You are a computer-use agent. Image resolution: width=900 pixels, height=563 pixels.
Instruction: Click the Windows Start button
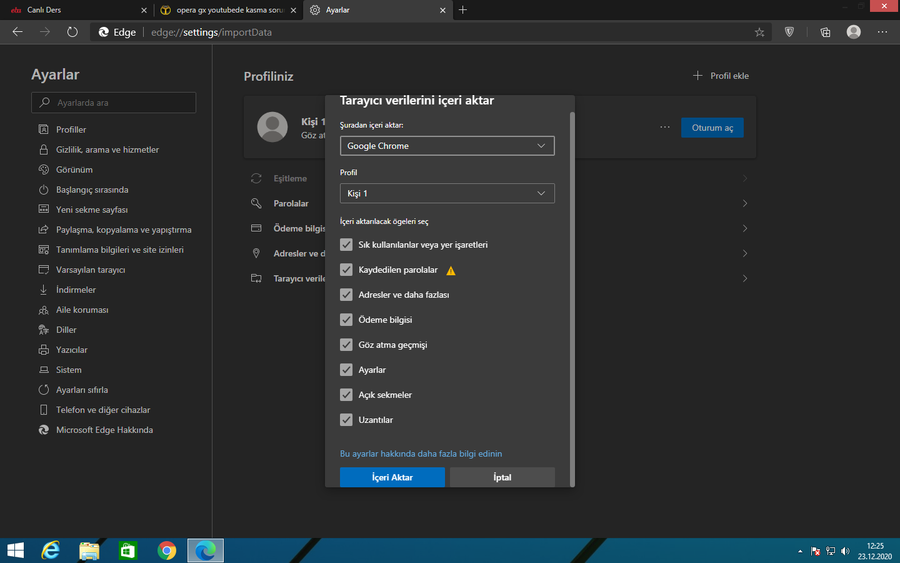(15, 550)
